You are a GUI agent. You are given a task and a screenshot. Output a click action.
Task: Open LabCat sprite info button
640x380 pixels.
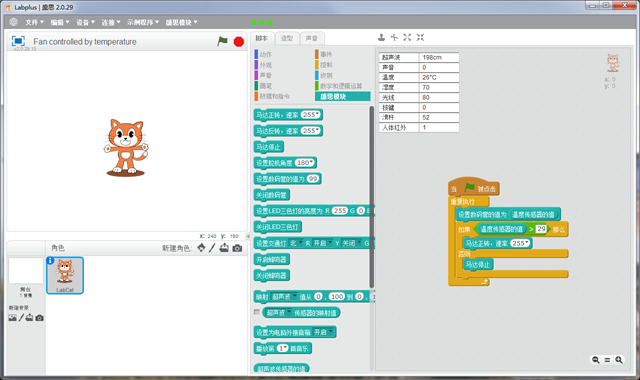tap(50, 261)
